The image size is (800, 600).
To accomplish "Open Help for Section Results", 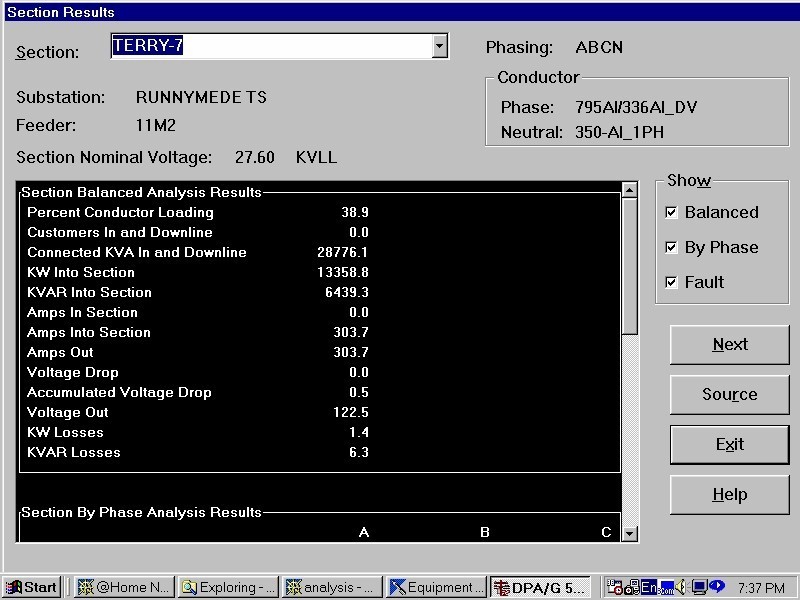I will [x=729, y=495].
